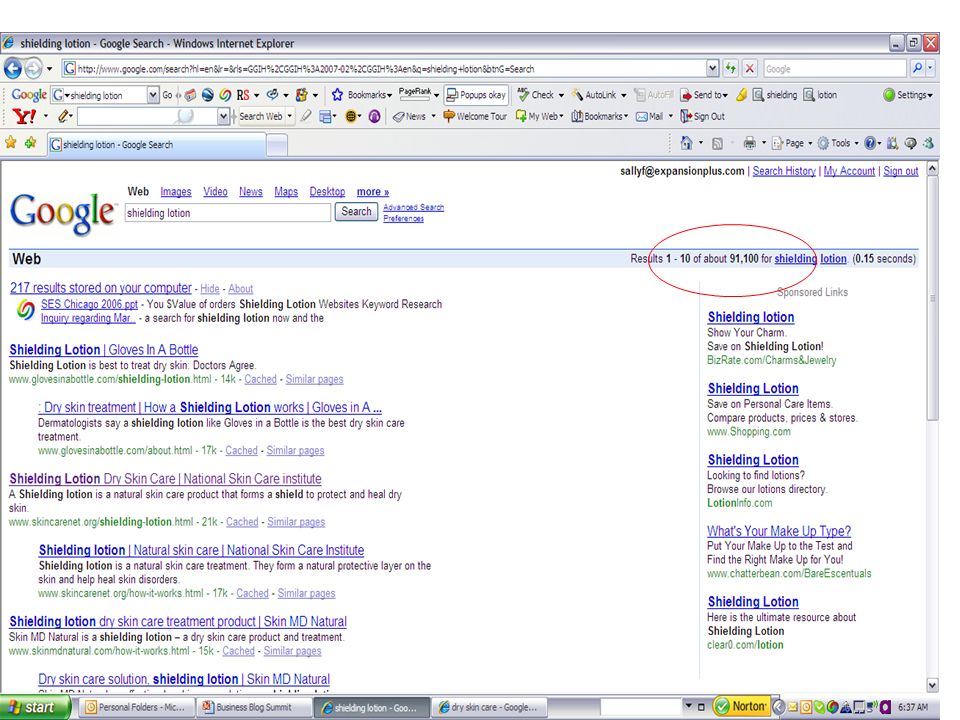Open the My Web dropdown

point(539,116)
